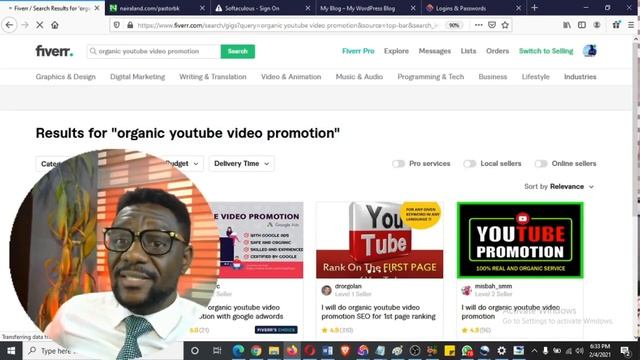Open Video & Animation category

click(291, 77)
